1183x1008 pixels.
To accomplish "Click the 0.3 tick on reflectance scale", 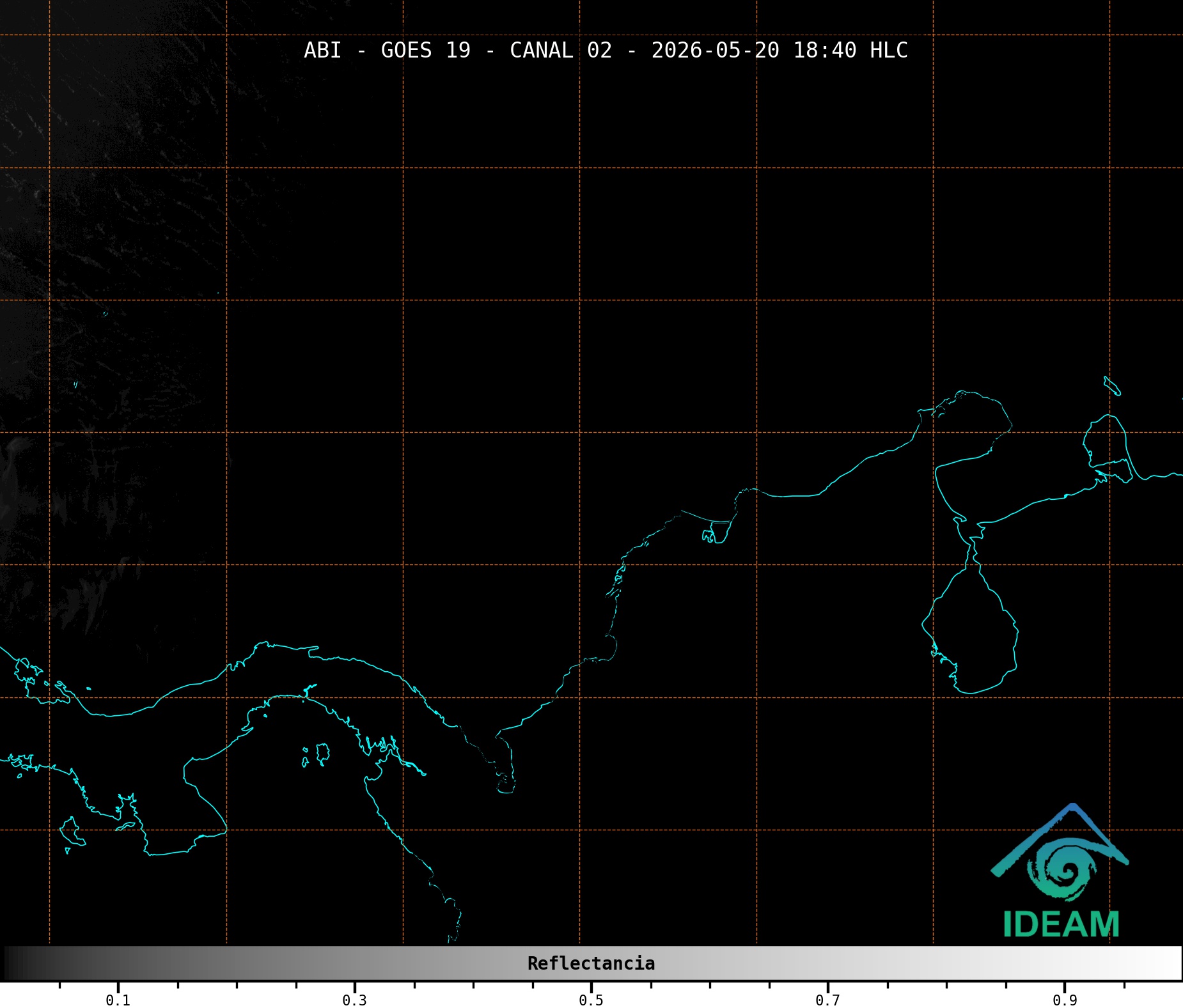I will pos(354,1000).
